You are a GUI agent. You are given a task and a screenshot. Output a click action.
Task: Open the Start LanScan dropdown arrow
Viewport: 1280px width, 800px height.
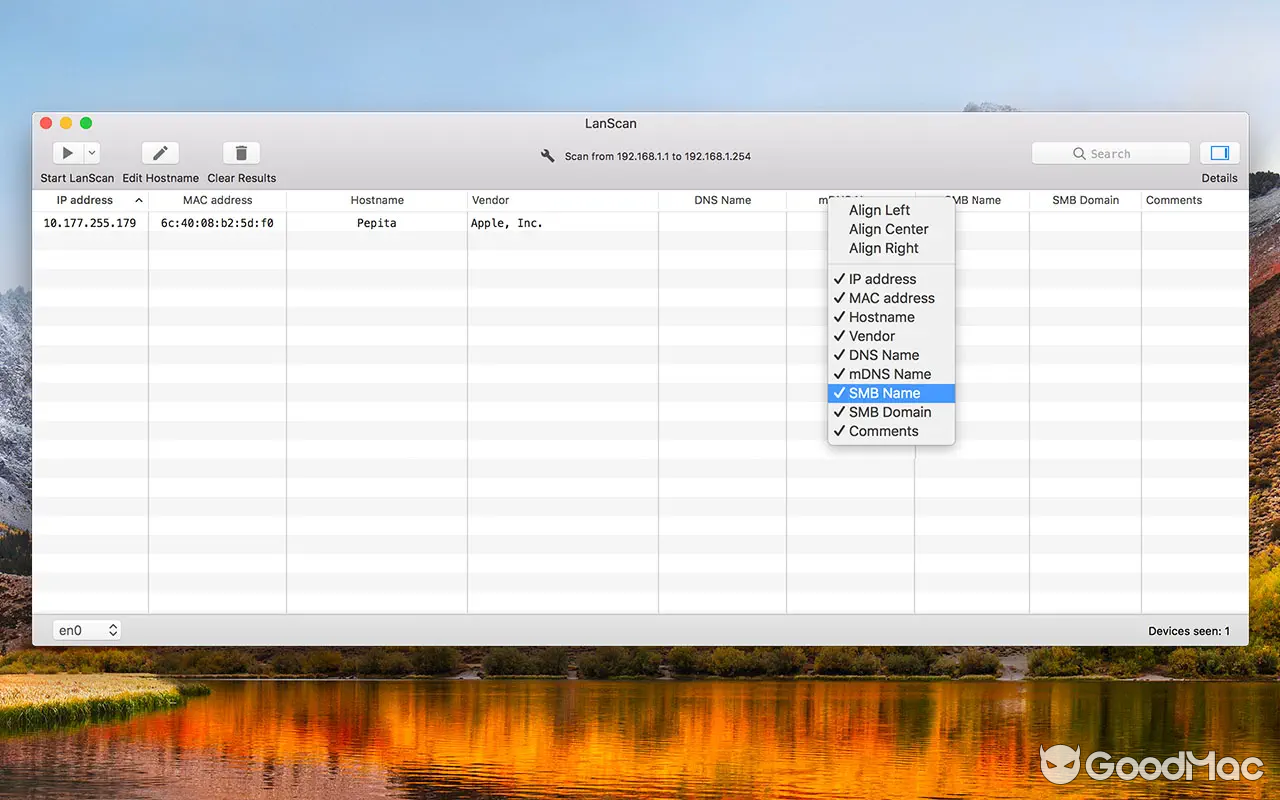pyautogui.click(x=90, y=152)
